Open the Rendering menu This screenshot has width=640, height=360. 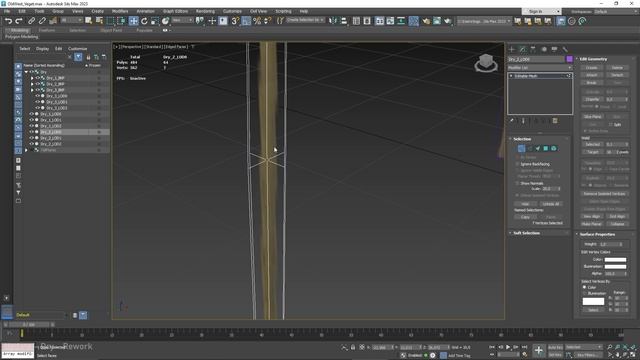205,11
